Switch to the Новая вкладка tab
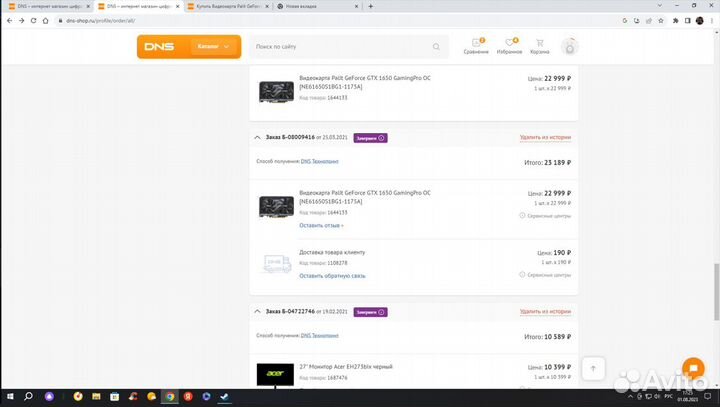720x407 pixels. tap(317, 6)
